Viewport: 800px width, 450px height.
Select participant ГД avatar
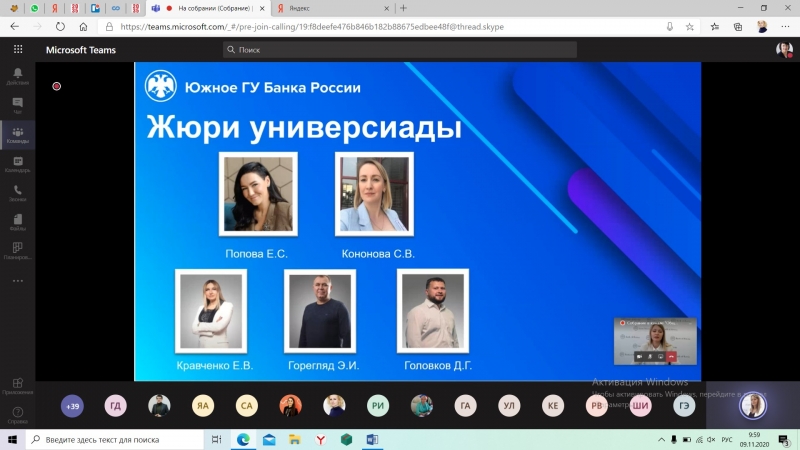click(115, 406)
